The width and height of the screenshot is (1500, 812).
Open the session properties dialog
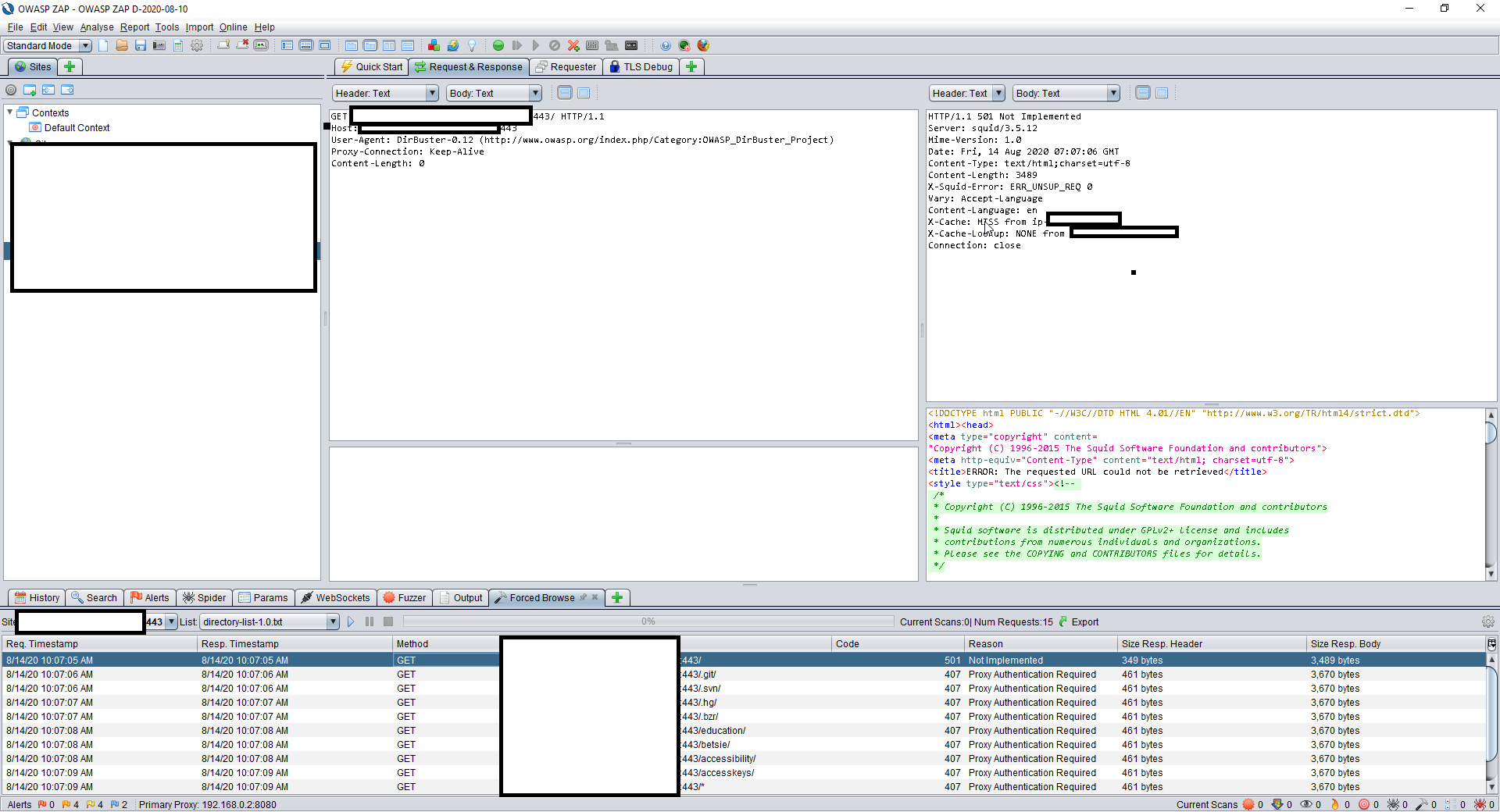point(196,45)
